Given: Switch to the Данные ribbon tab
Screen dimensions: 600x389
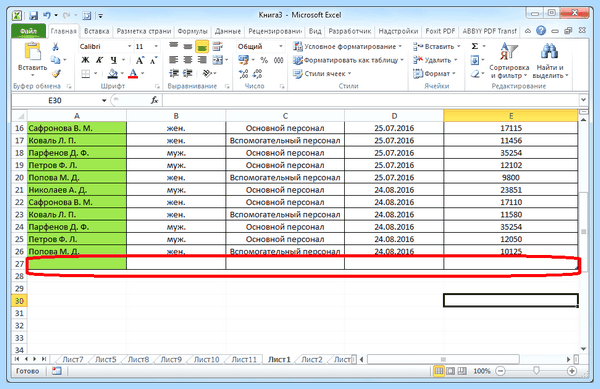Looking at the screenshot, I should 228,31.
